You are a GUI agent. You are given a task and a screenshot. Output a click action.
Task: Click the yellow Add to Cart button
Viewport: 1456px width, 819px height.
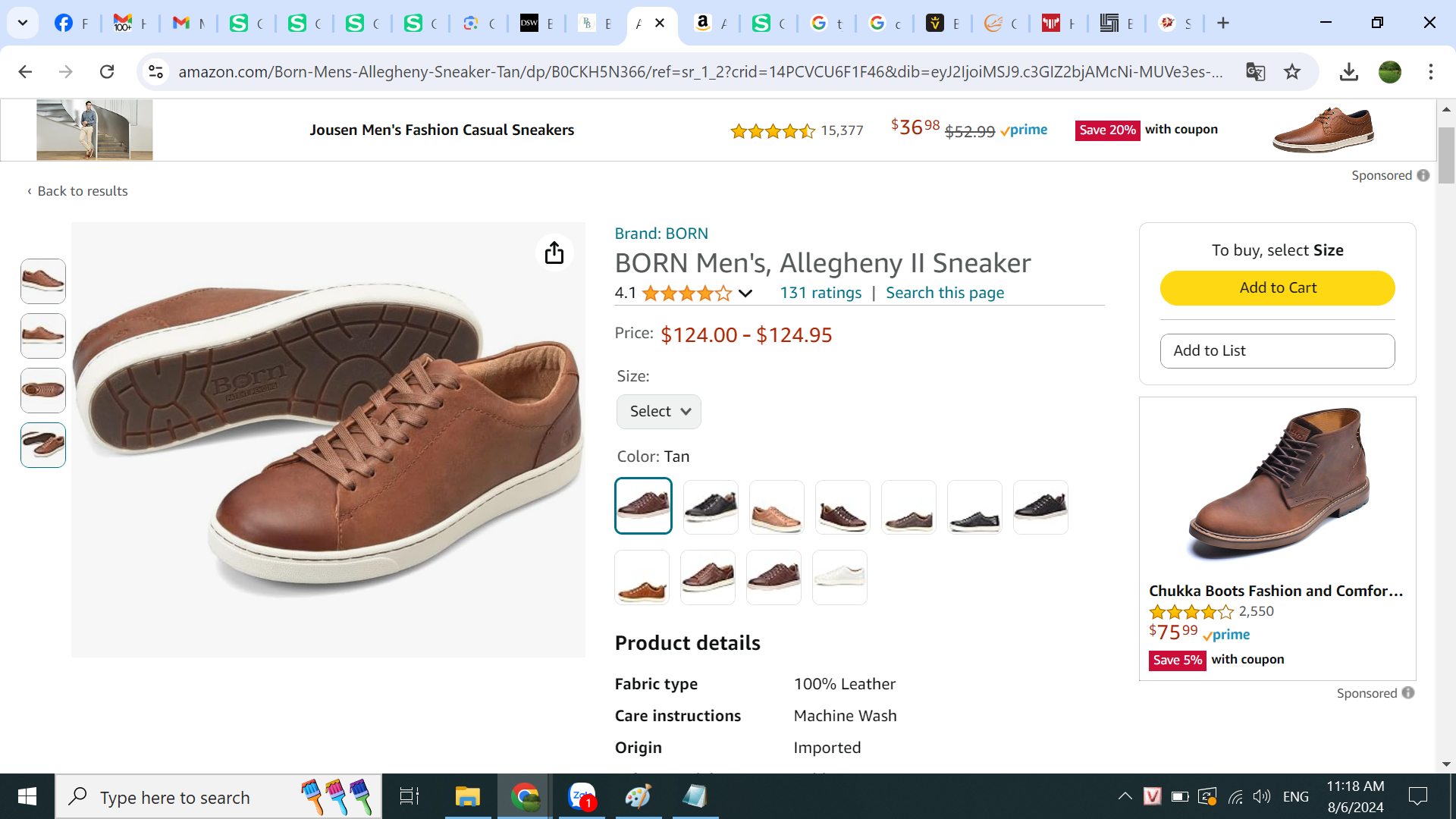[x=1277, y=288]
